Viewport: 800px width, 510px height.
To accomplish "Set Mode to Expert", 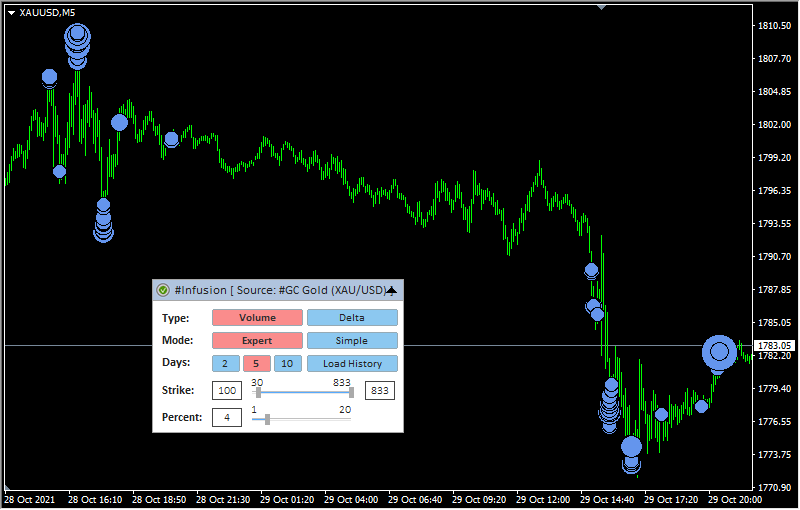I will pos(257,341).
